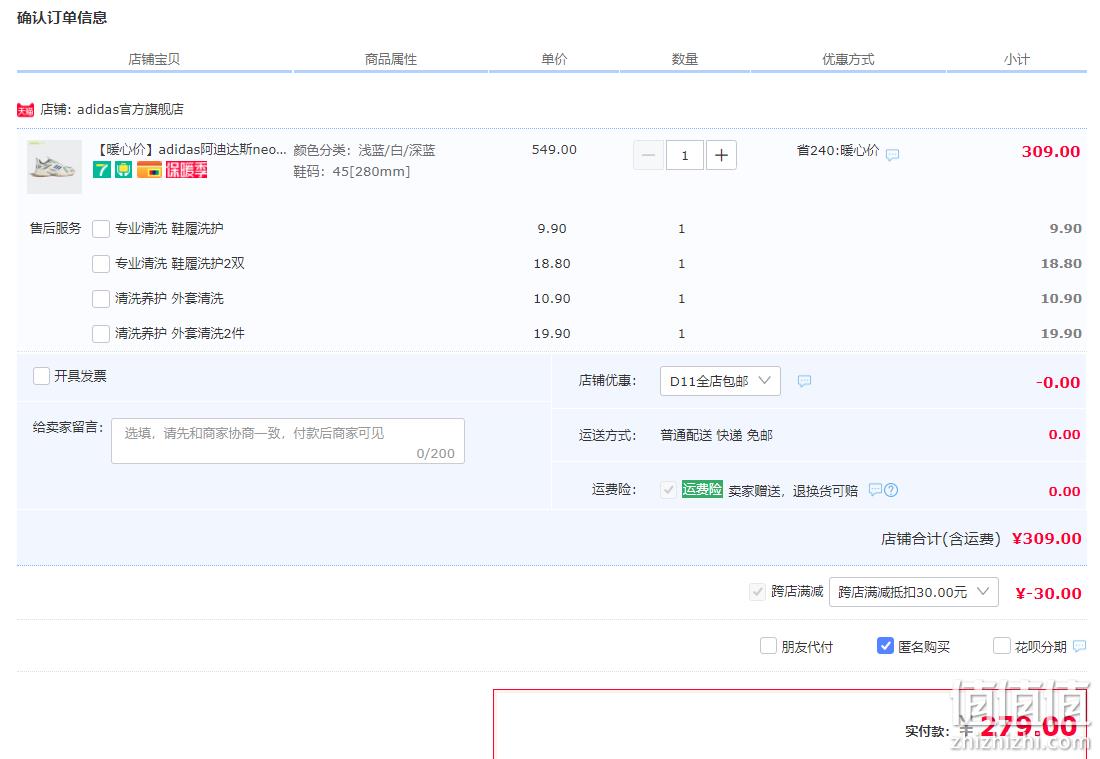Click the -0.00 store discount amount
The height and width of the screenshot is (759, 1100).
[x=1058, y=382]
